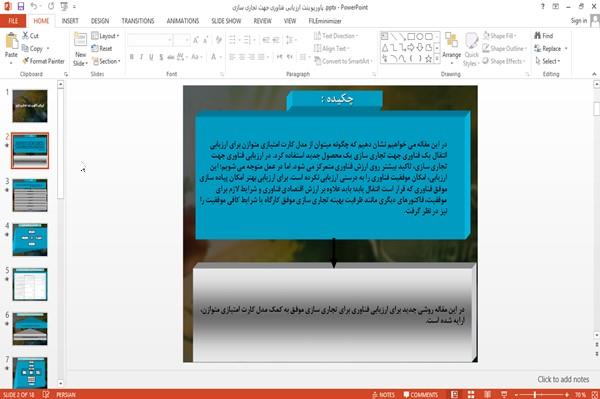600x399 pixels.
Task: Switch to Normal view icon in status bar
Action: (x=454, y=394)
